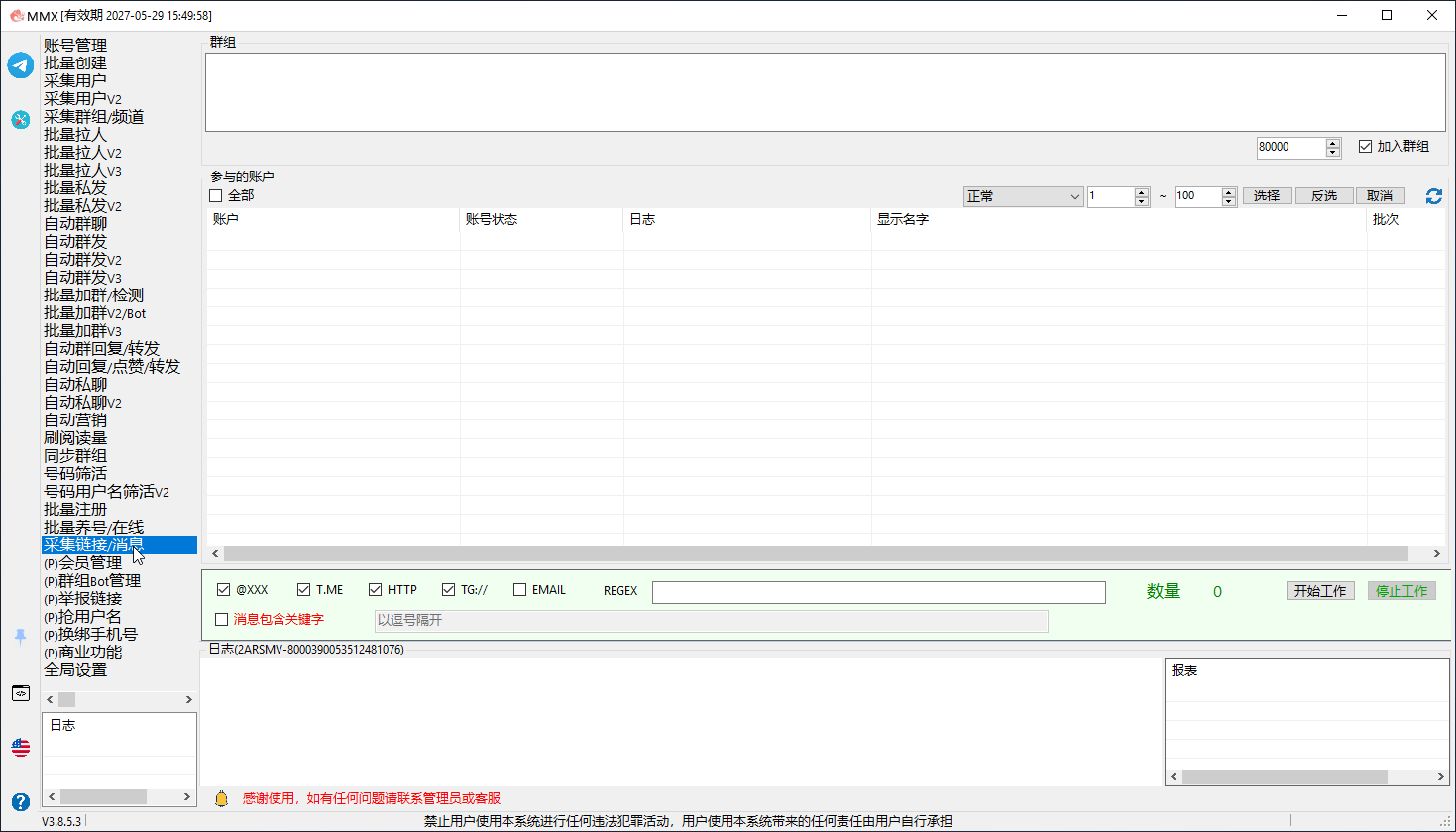
Task: Open (P)会员管理 menu item
Action: click(x=83, y=563)
